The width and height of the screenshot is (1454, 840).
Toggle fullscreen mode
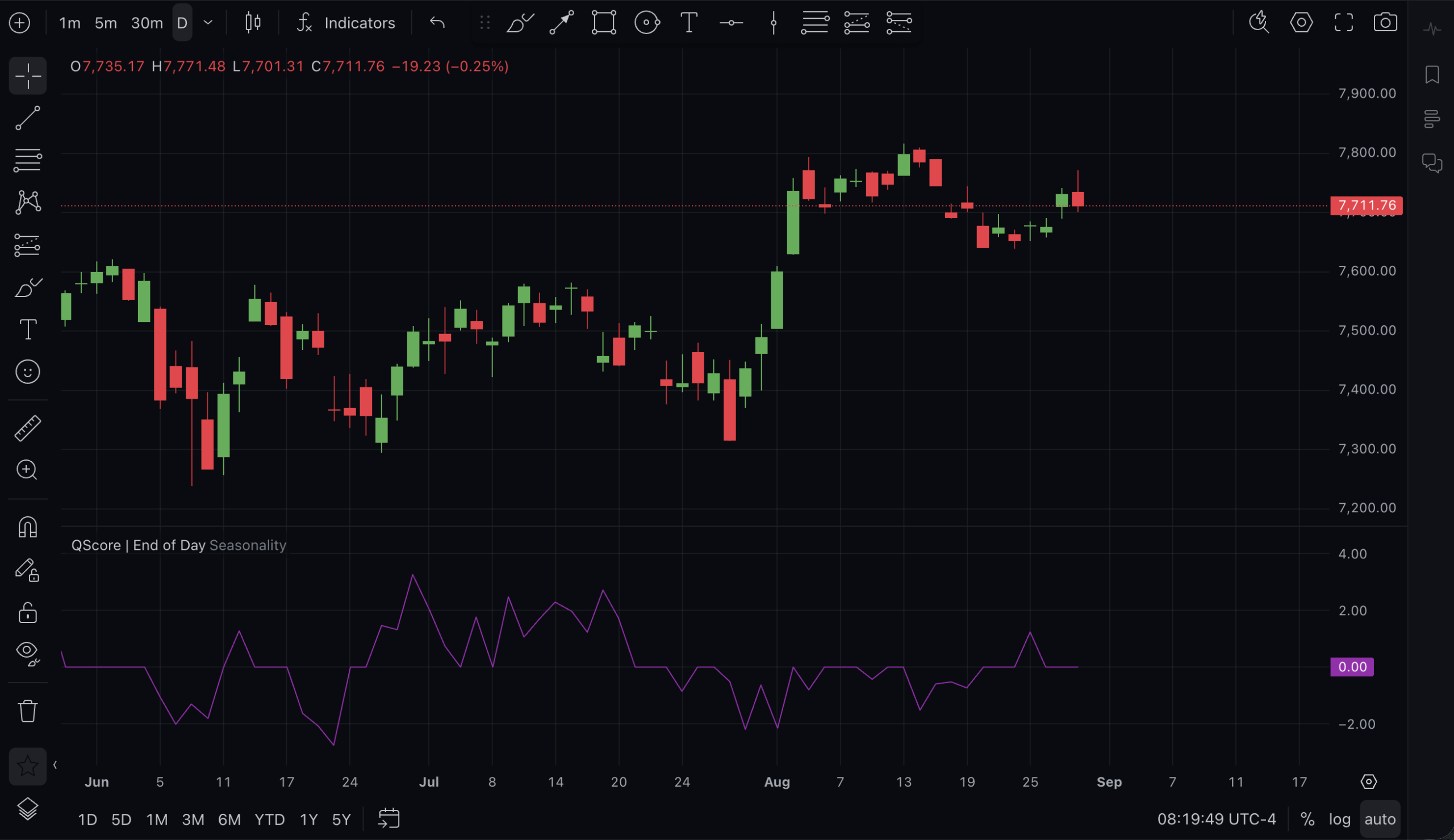[x=1343, y=23]
